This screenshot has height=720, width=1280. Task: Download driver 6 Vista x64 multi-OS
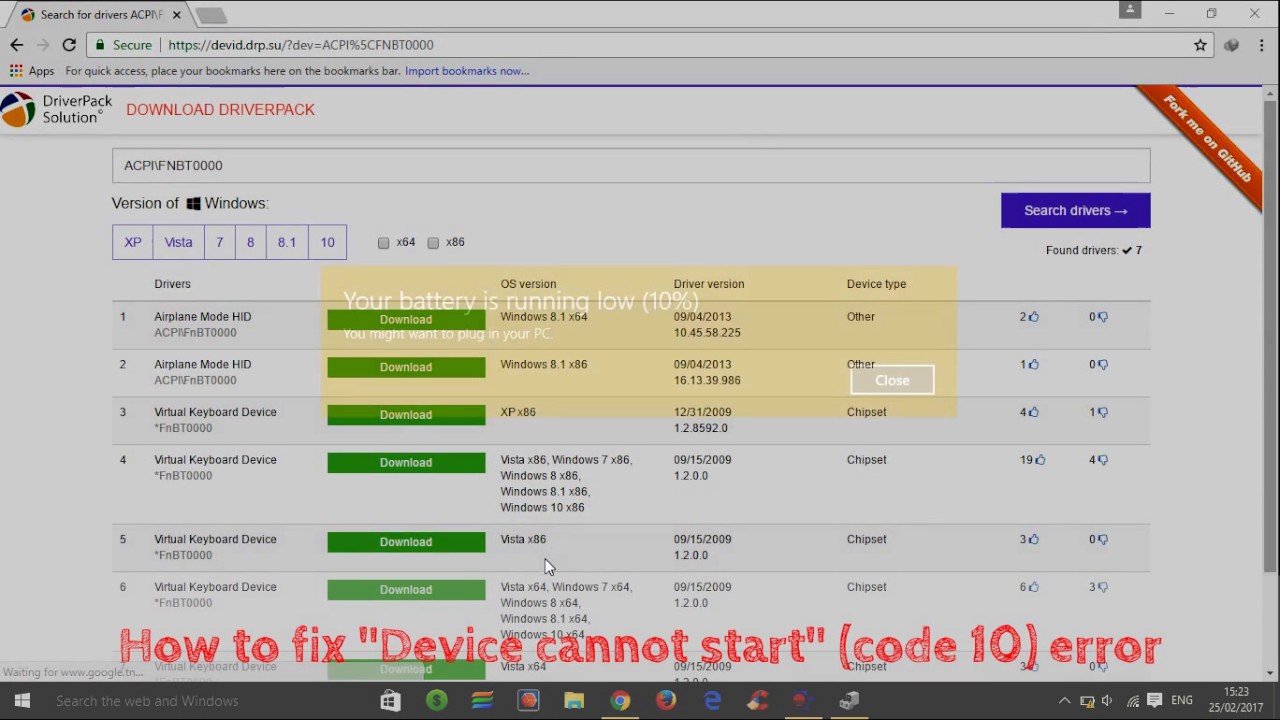coord(406,590)
